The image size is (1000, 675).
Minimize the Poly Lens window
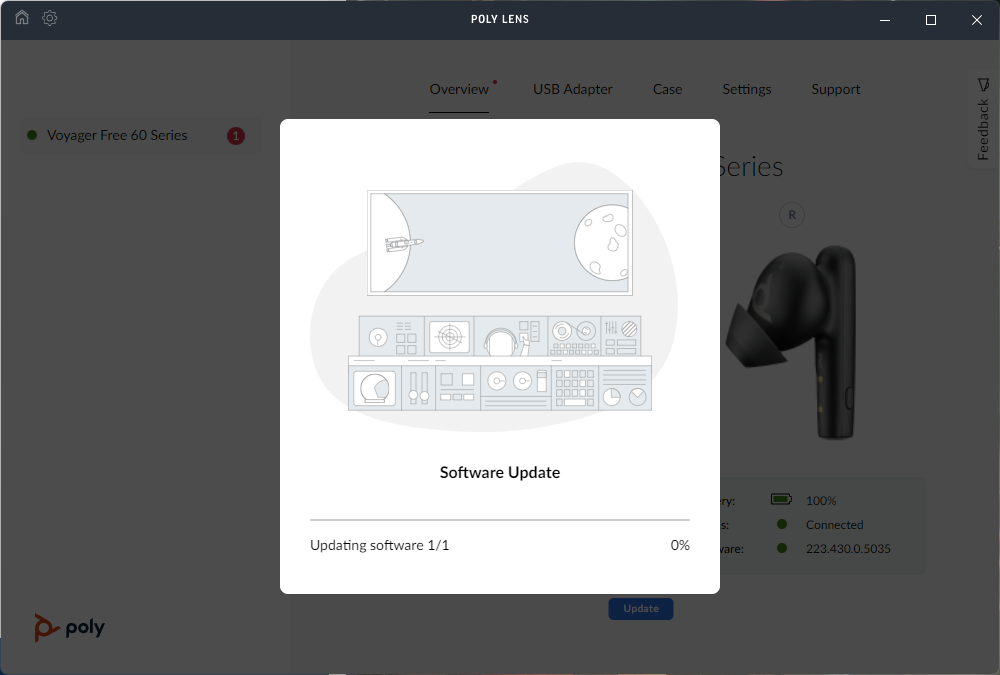pos(885,20)
